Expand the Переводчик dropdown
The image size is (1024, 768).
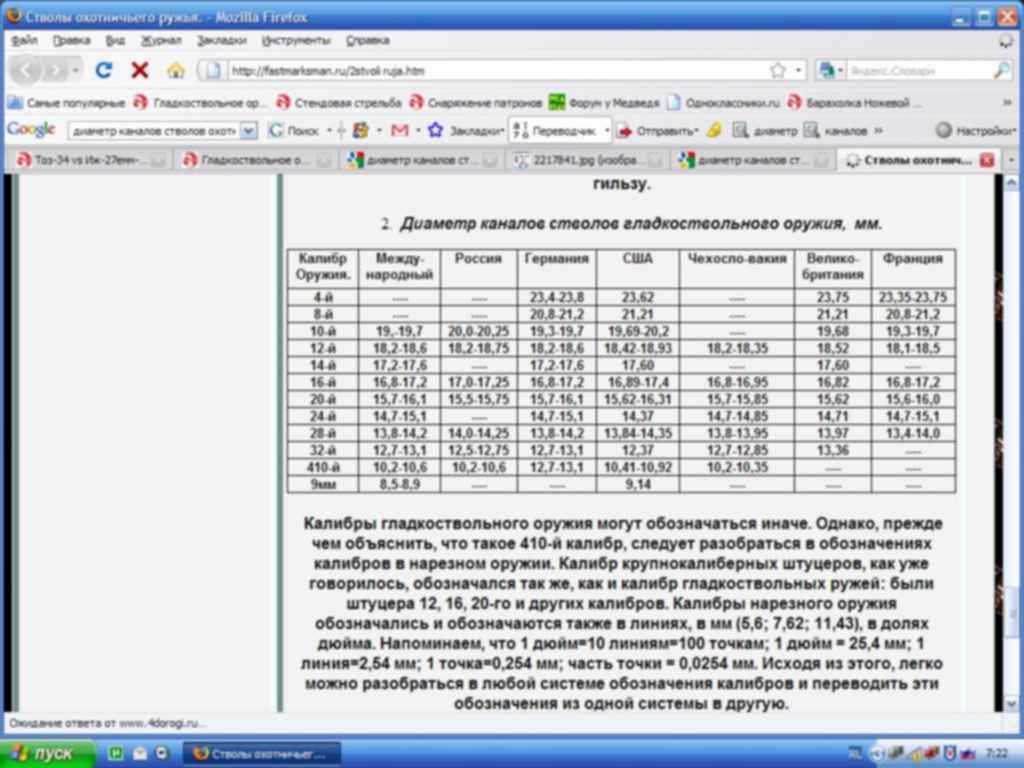click(606, 130)
